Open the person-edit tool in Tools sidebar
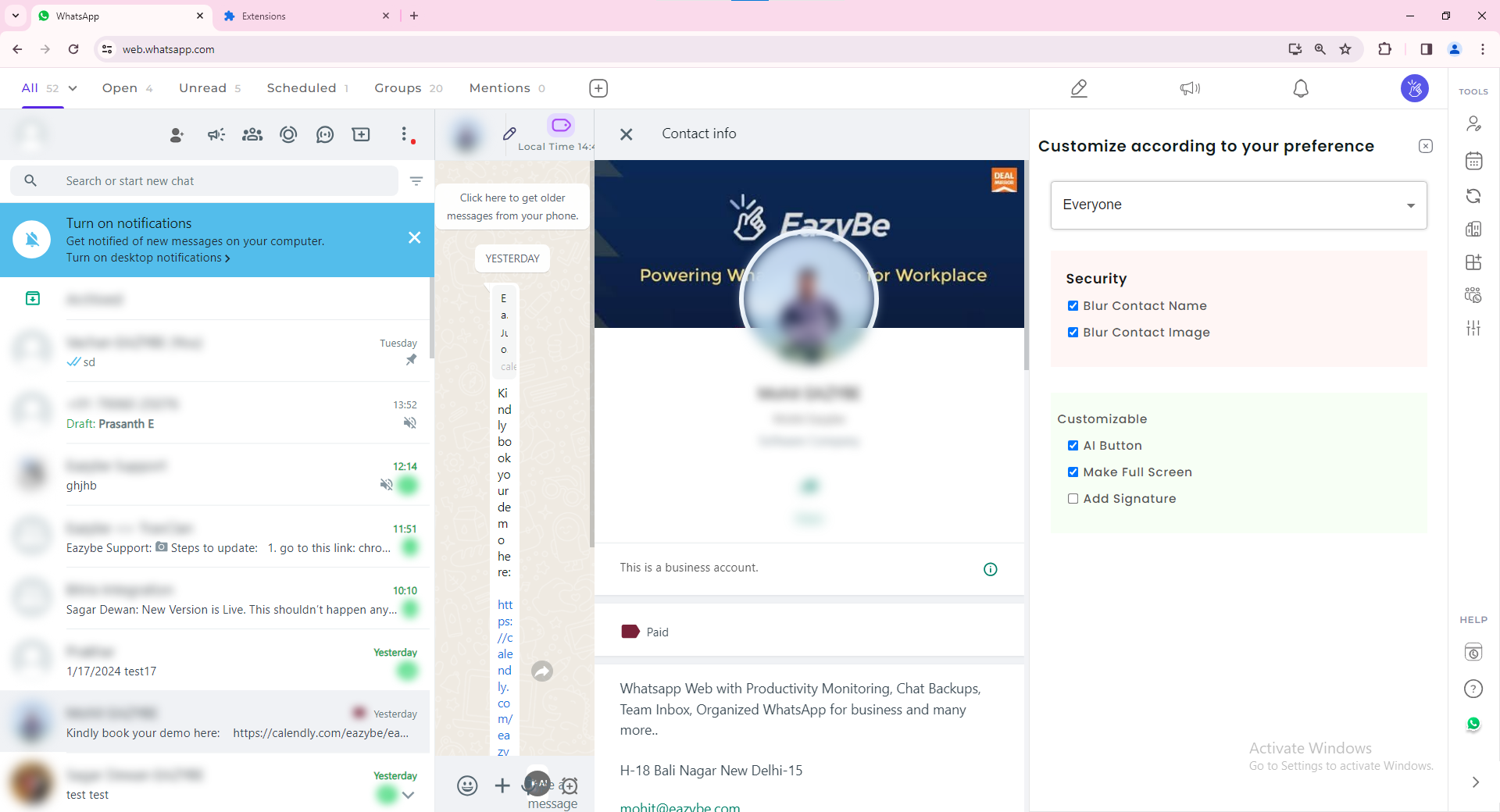The width and height of the screenshot is (1500, 812). click(1473, 123)
